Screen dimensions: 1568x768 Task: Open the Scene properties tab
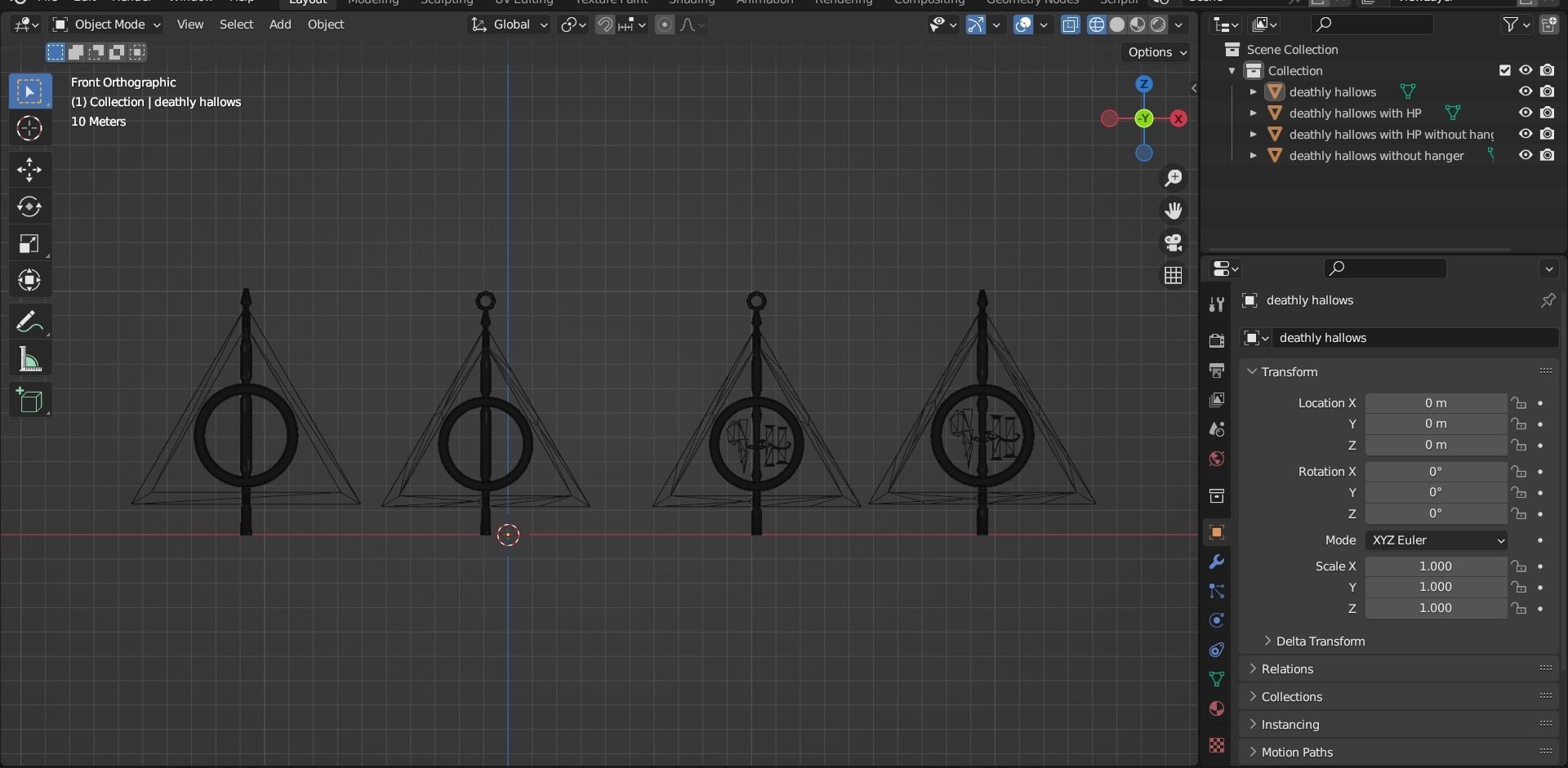(1217, 429)
